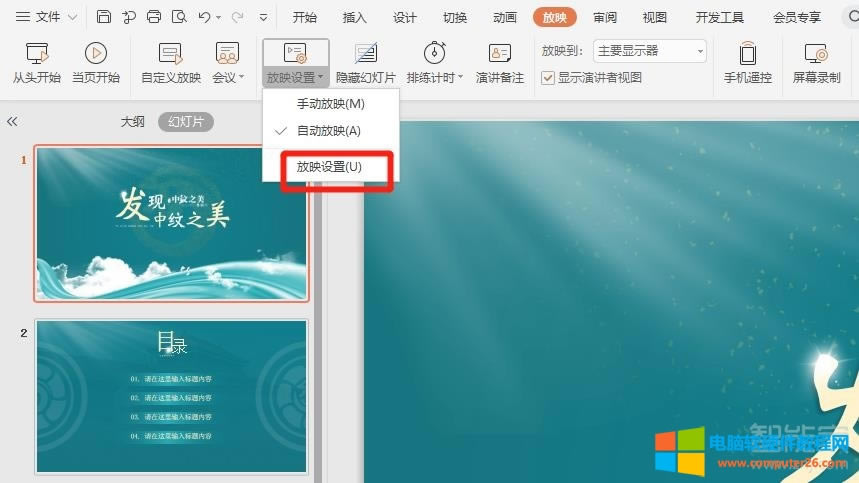Expand the 会议 dropdown arrow
Image resolution: width=859 pixels, height=483 pixels.
pos(242,78)
